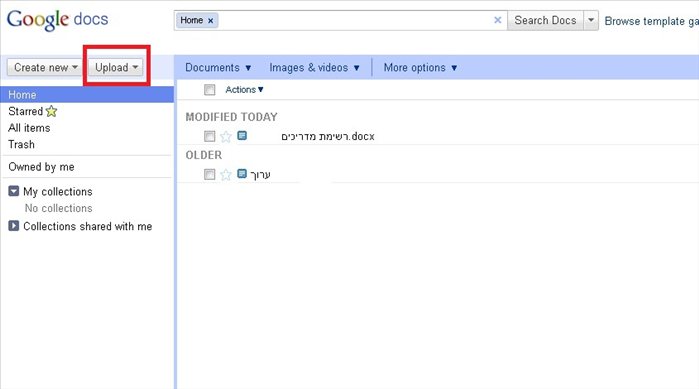Open רשימת מדריכים.docx document
Image resolution: width=699 pixels, height=389 pixels.
click(x=328, y=136)
